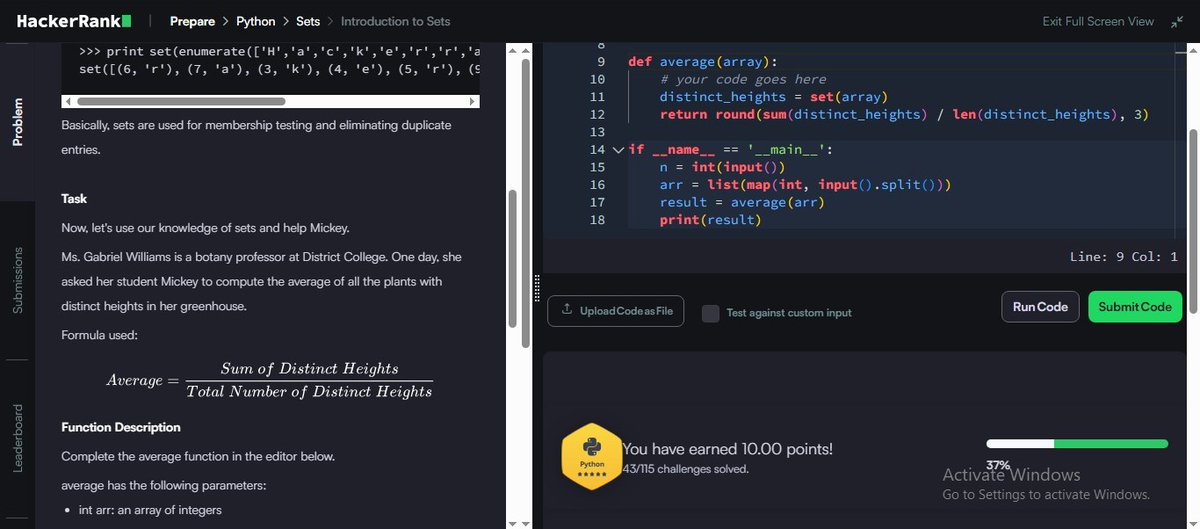The width and height of the screenshot is (1200, 529).
Task: Click the print(result) line
Action: pos(710,220)
